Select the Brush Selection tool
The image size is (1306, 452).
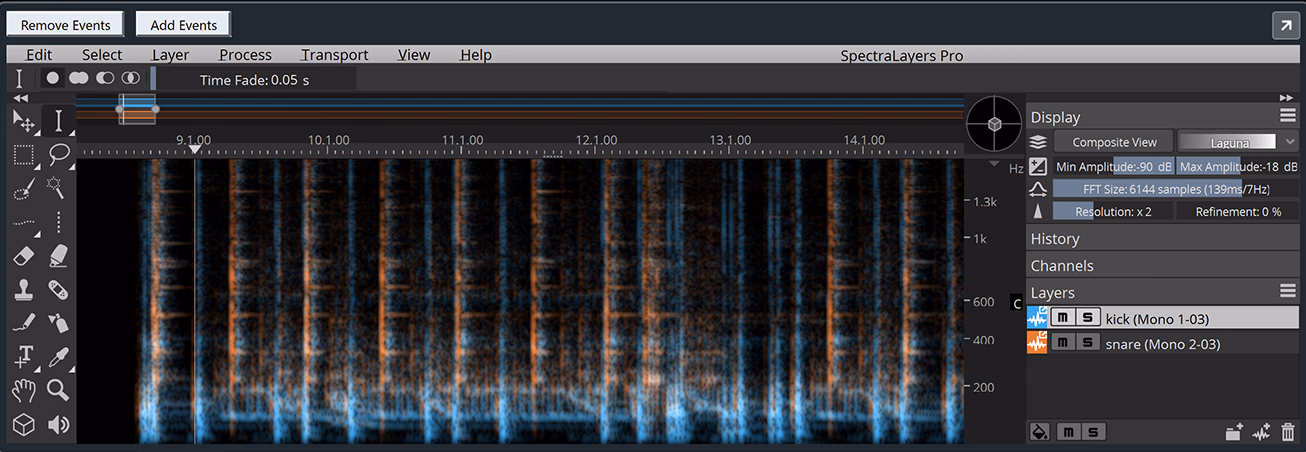[24, 188]
